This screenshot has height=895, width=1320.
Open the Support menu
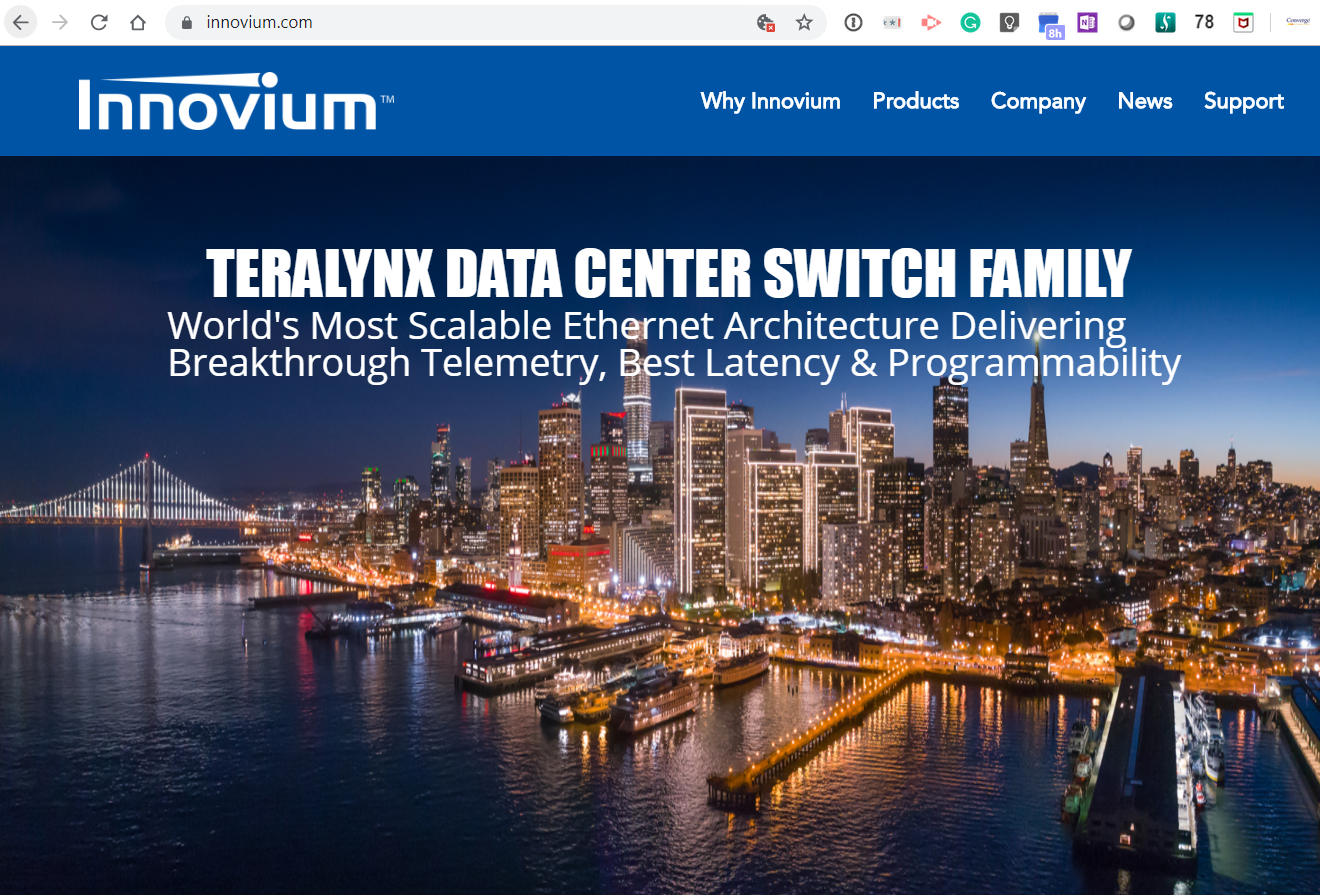tap(1243, 101)
